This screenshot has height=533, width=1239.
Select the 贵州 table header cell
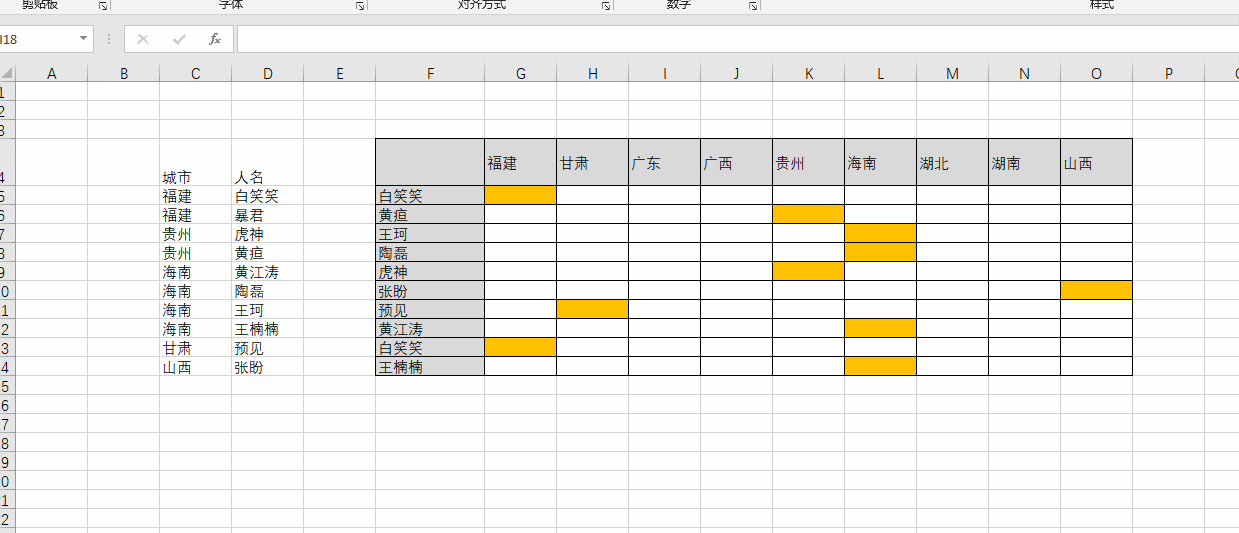[808, 162]
